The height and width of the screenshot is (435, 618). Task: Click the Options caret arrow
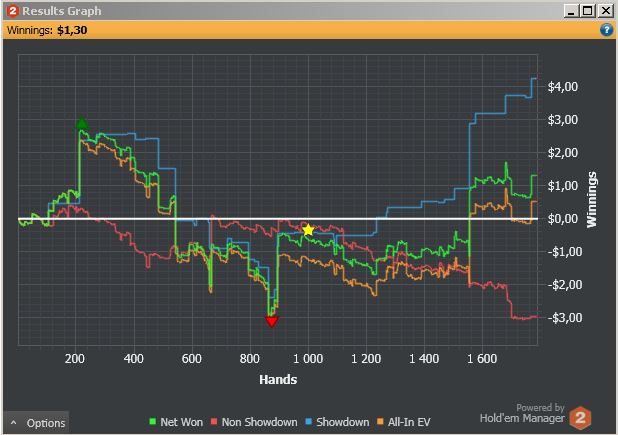coord(14,423)
